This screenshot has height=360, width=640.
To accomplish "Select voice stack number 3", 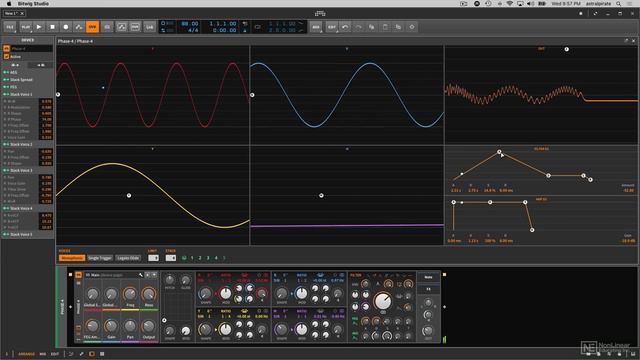I will point(208,258).
